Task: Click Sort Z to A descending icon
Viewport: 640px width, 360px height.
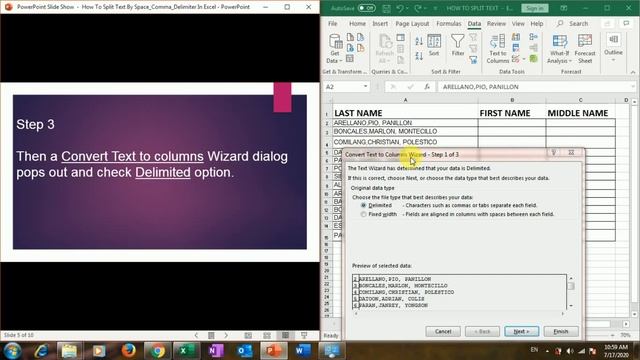Action: [419, 56]
